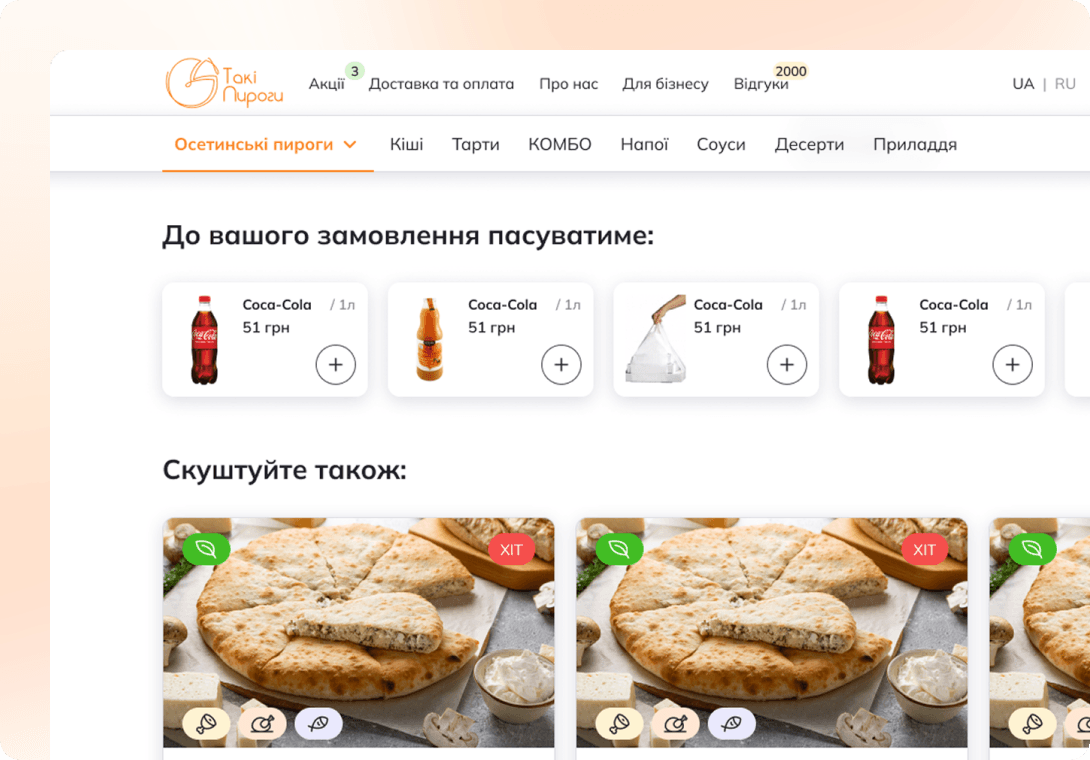
Task: Go to the Напої category tab
Action: 644,145
